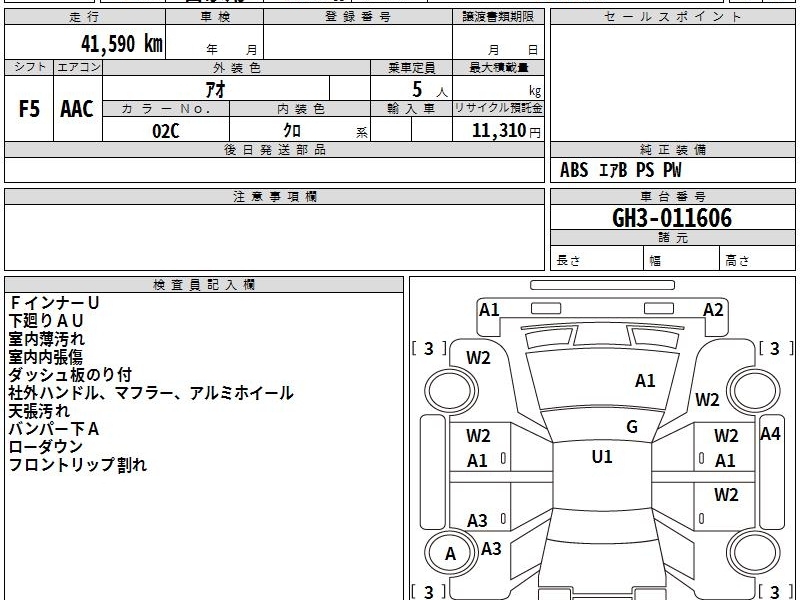Select the A4 mark on the car diagram

coord(770,434)
